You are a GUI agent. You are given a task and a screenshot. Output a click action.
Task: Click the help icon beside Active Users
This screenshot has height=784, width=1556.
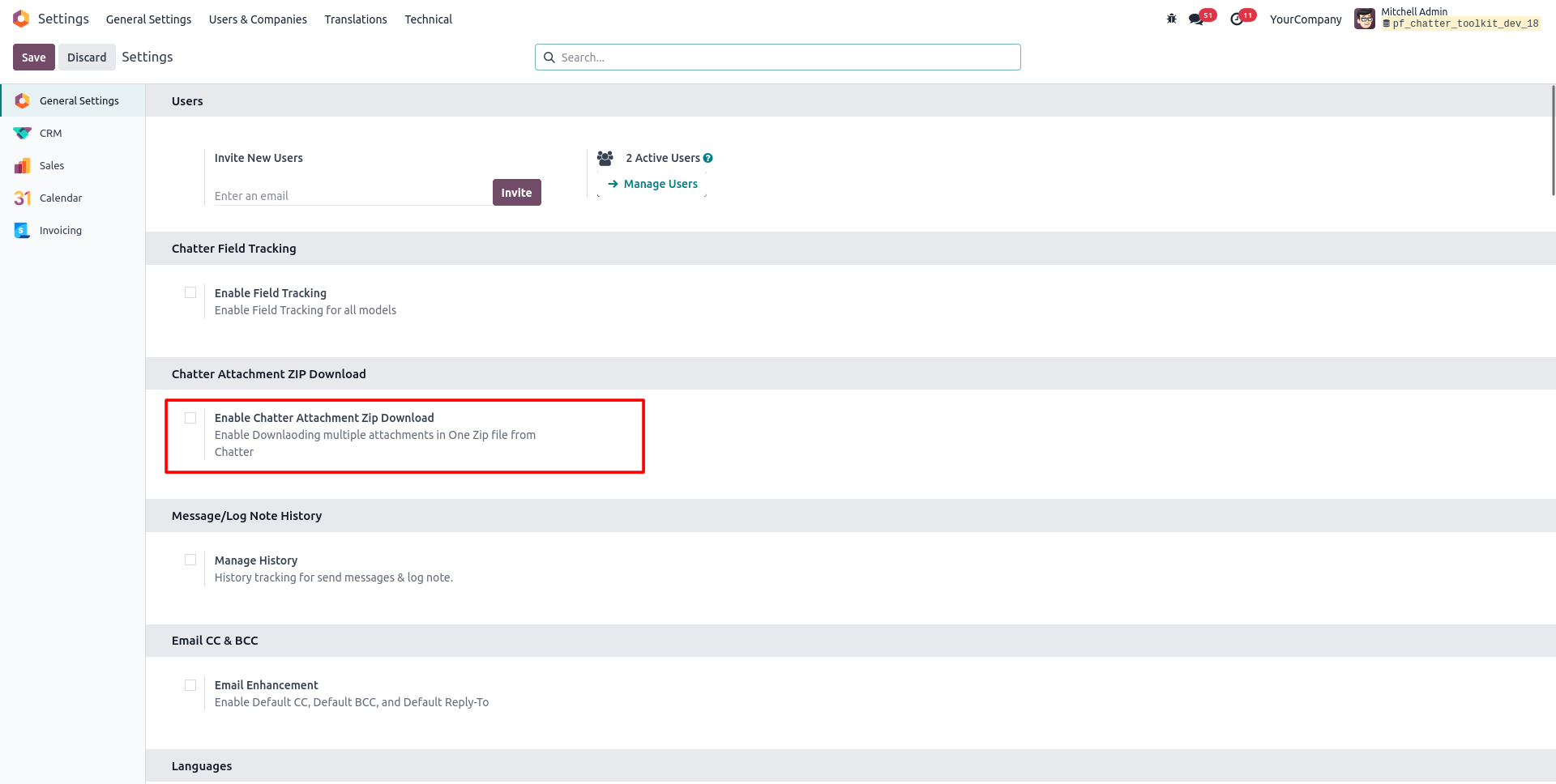coord(707,158)
